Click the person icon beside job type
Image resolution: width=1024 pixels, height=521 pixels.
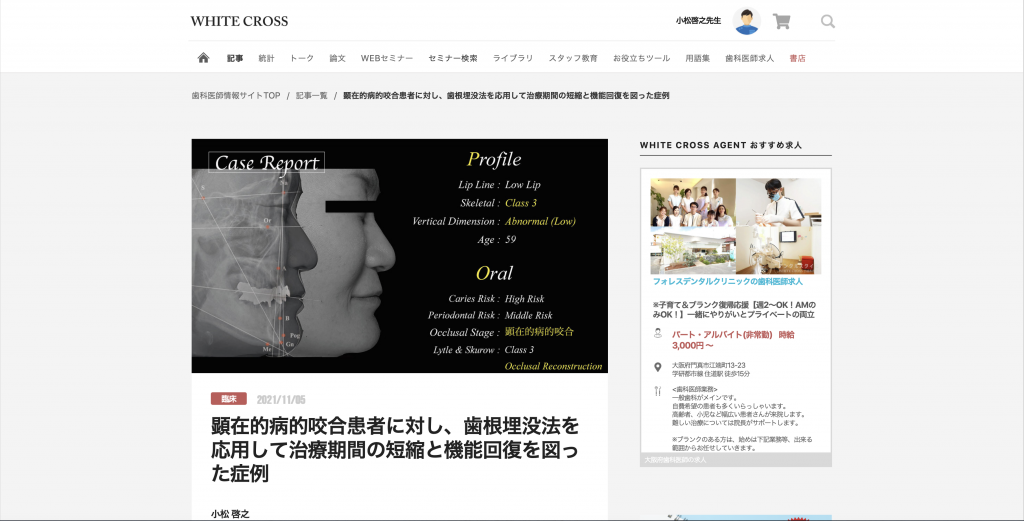658,334
